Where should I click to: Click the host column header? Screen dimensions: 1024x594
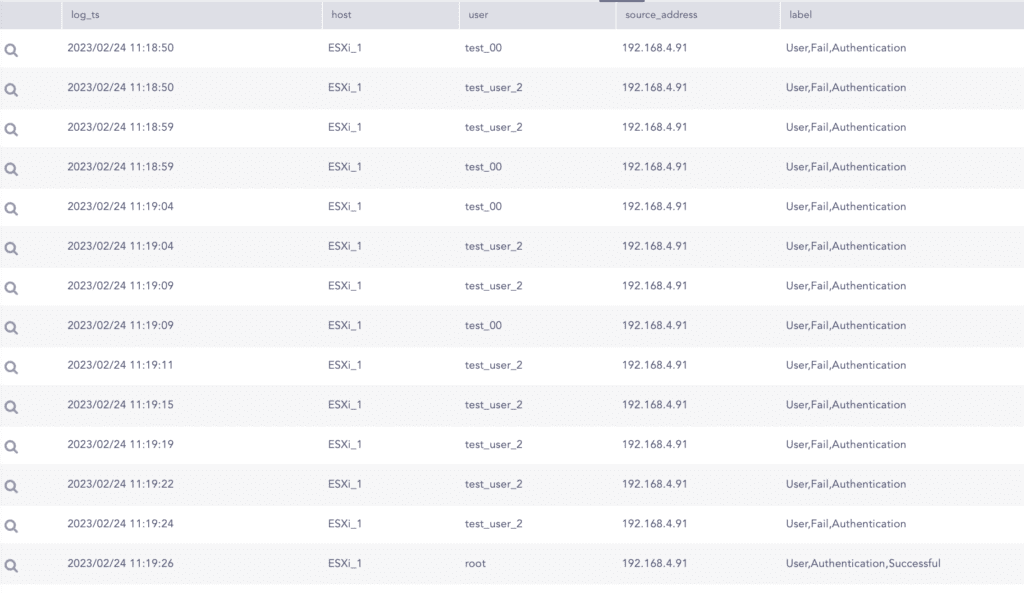340,15
